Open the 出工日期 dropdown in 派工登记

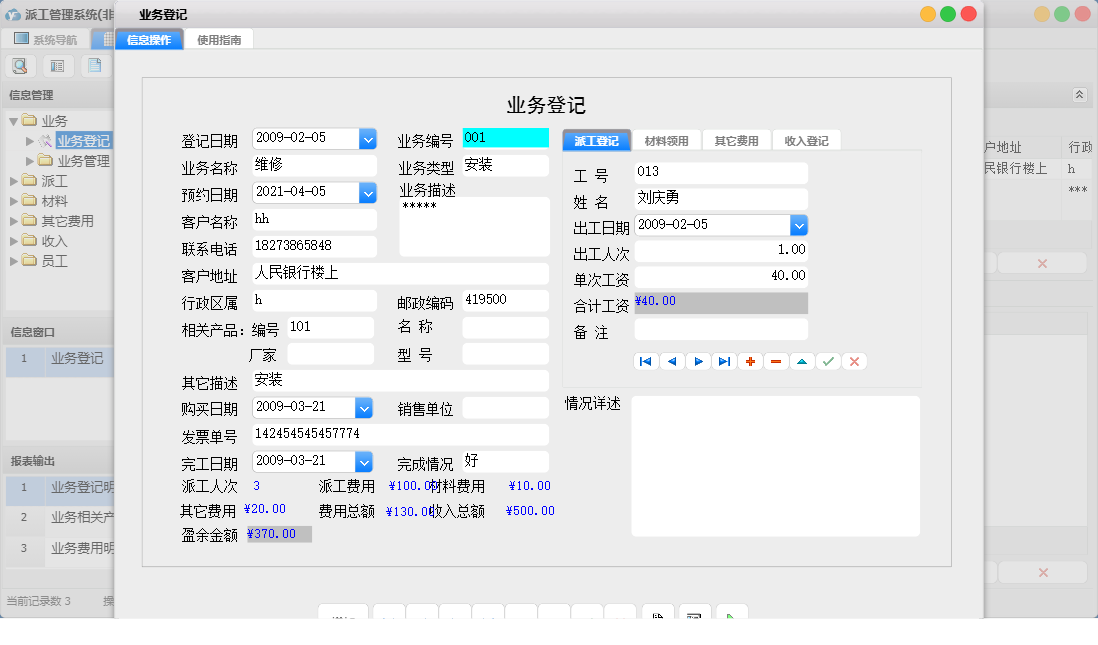coord(798,224)
